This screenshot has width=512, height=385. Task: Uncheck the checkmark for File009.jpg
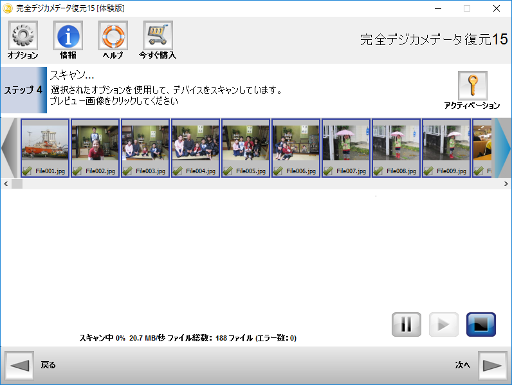(428, 171)
